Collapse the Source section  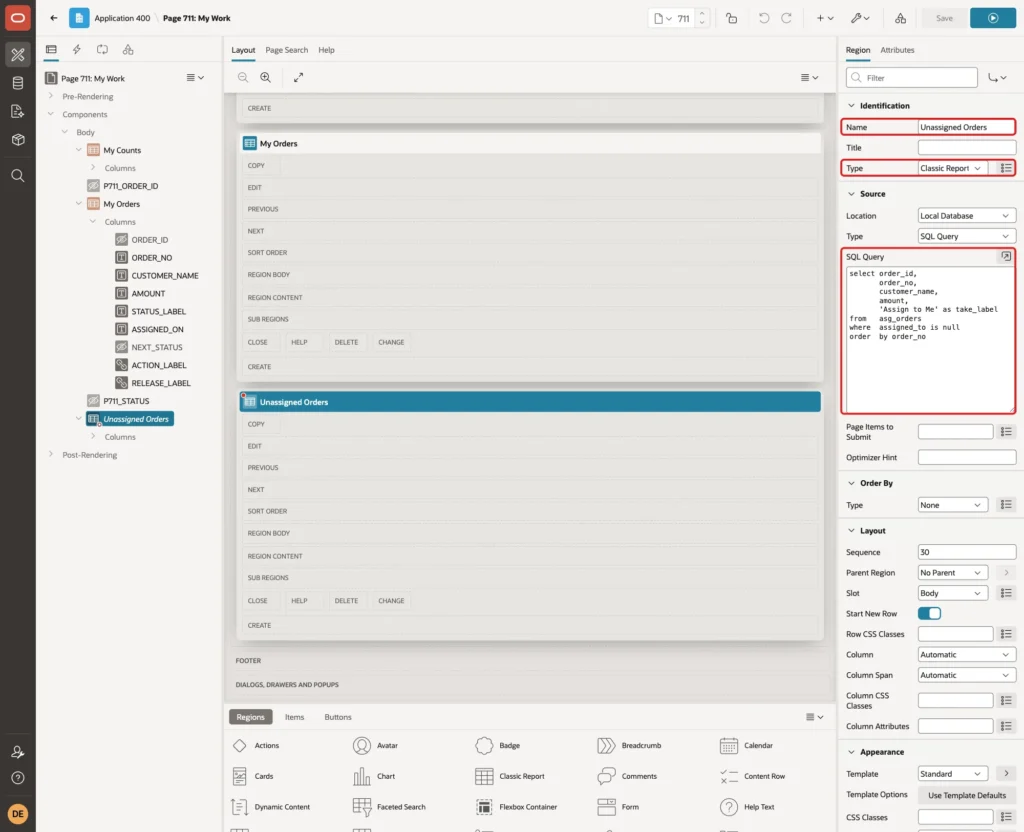coord(851,194)
